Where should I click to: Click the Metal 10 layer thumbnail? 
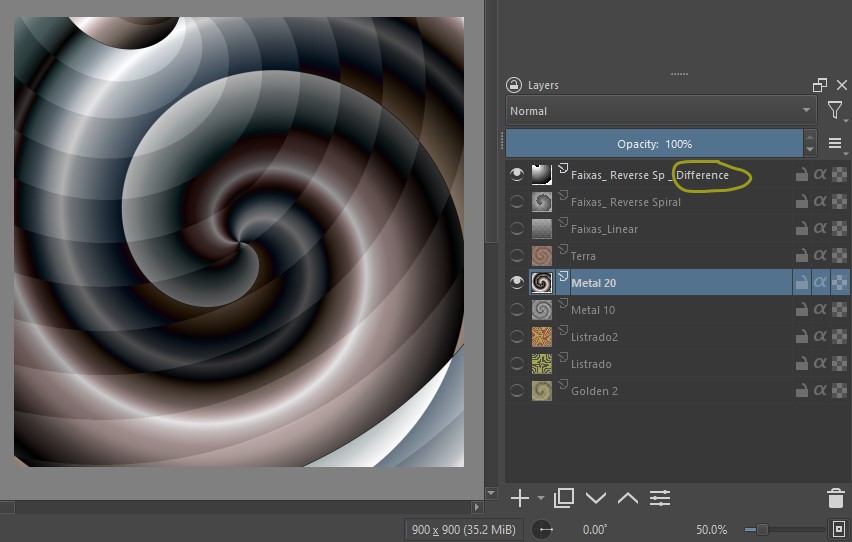[x=542, y=310]
